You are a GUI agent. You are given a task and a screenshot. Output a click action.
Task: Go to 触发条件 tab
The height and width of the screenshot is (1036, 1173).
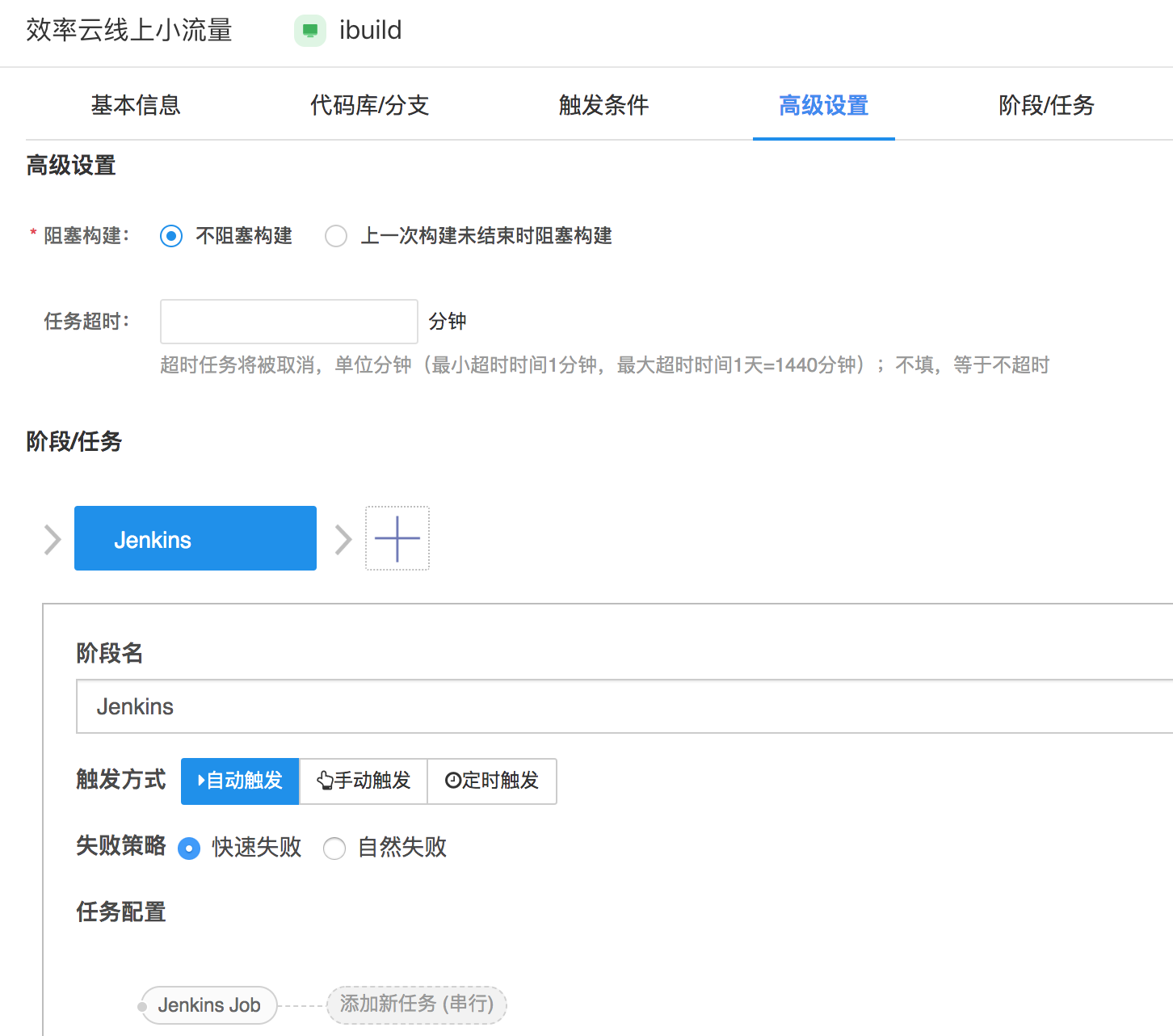tap(603, 105)
